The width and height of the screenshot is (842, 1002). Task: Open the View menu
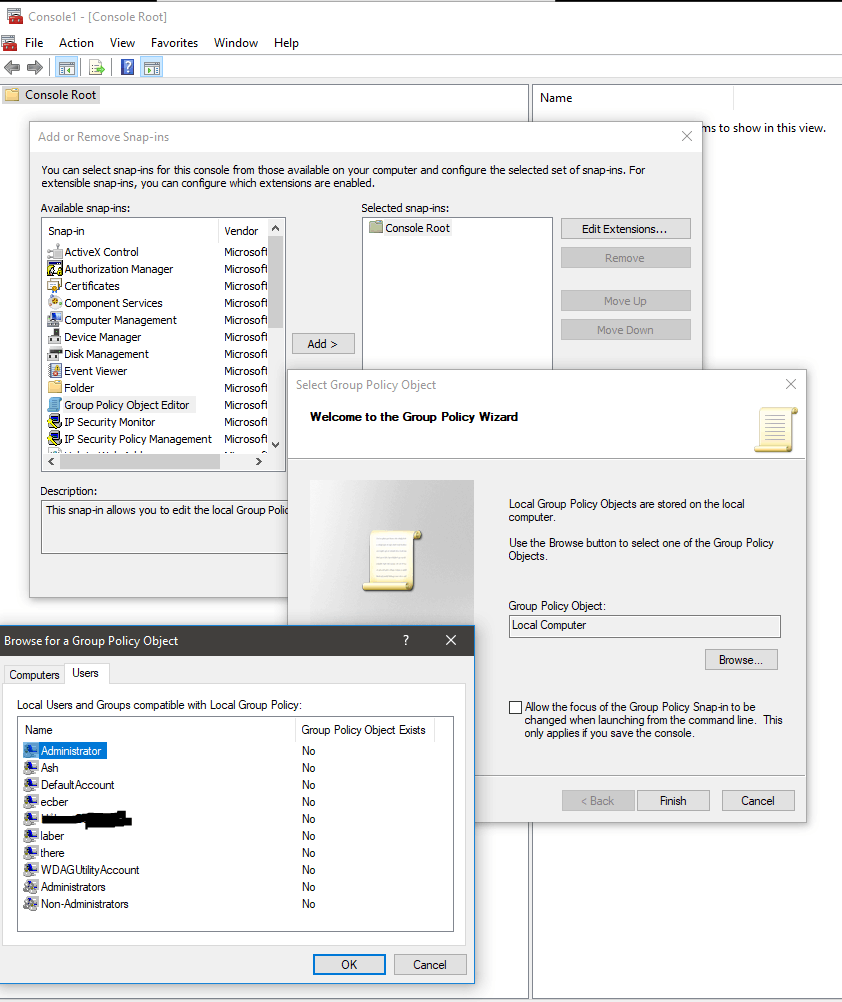click(x=122, y=43)
